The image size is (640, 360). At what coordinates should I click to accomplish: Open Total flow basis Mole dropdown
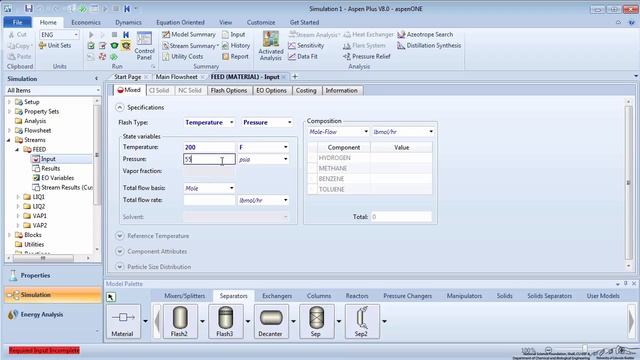click(x=231, y=188)
